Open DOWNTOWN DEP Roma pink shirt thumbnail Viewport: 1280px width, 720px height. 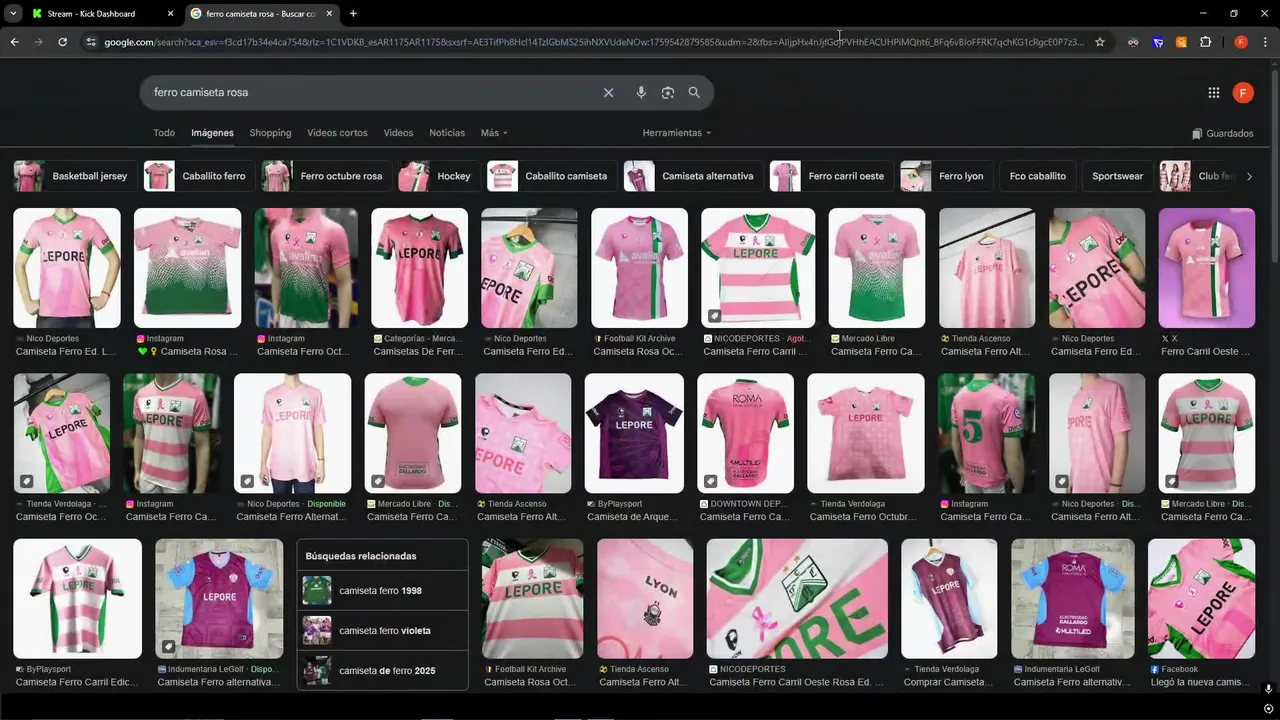pos(745,433)
